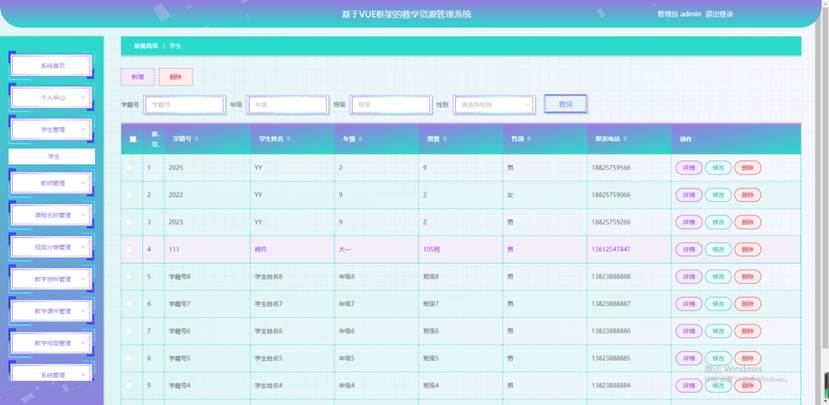Check the checkbox for row 4 (111)
The height and width of the screenshot is (405, 829).
point(129,249)
